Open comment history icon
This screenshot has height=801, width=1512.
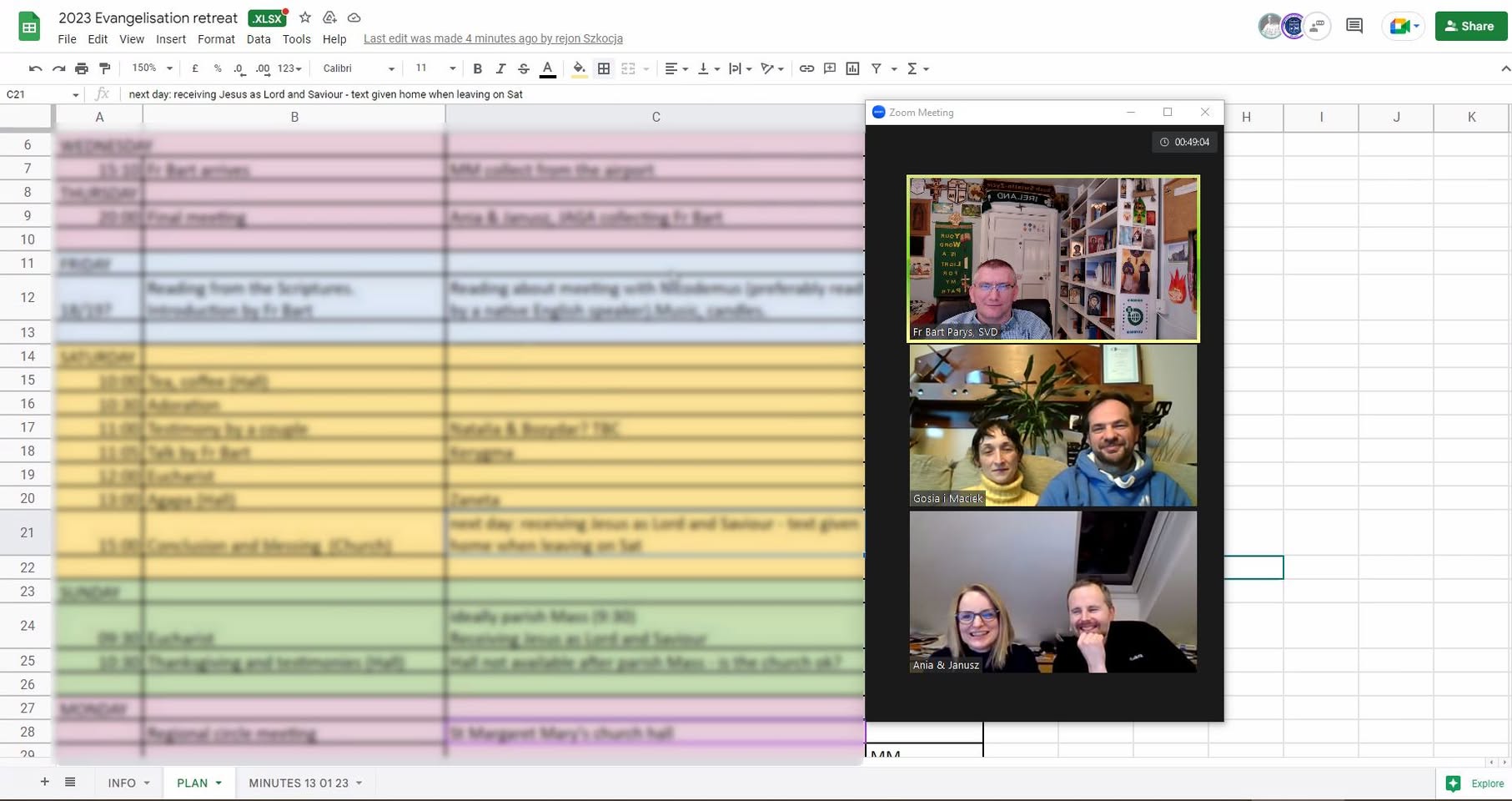tap(1354, 26)
